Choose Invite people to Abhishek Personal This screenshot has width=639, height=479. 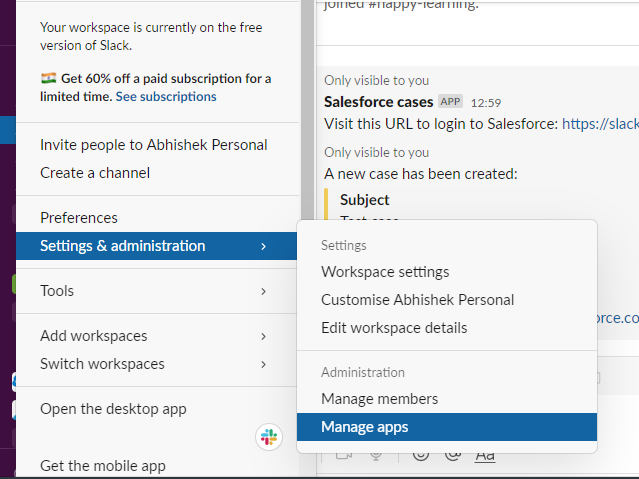click(x=158, y=145)
